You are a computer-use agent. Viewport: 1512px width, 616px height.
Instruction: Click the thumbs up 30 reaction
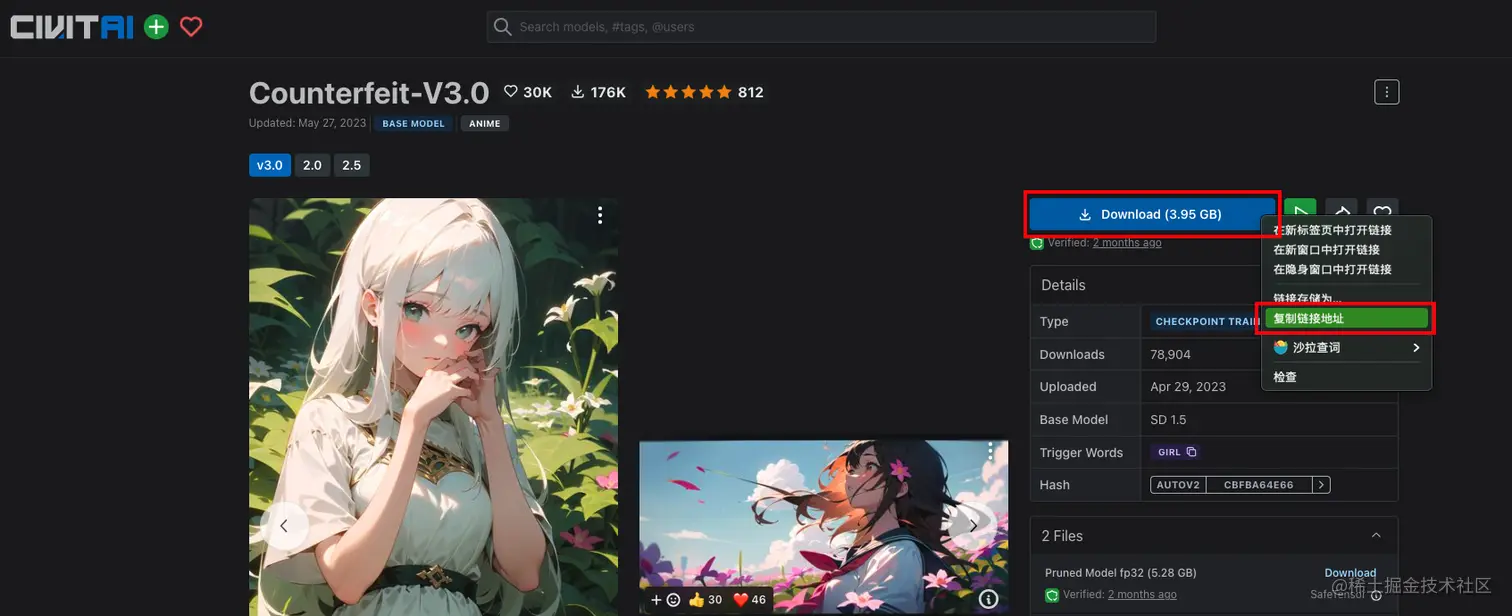pos(705,600)
